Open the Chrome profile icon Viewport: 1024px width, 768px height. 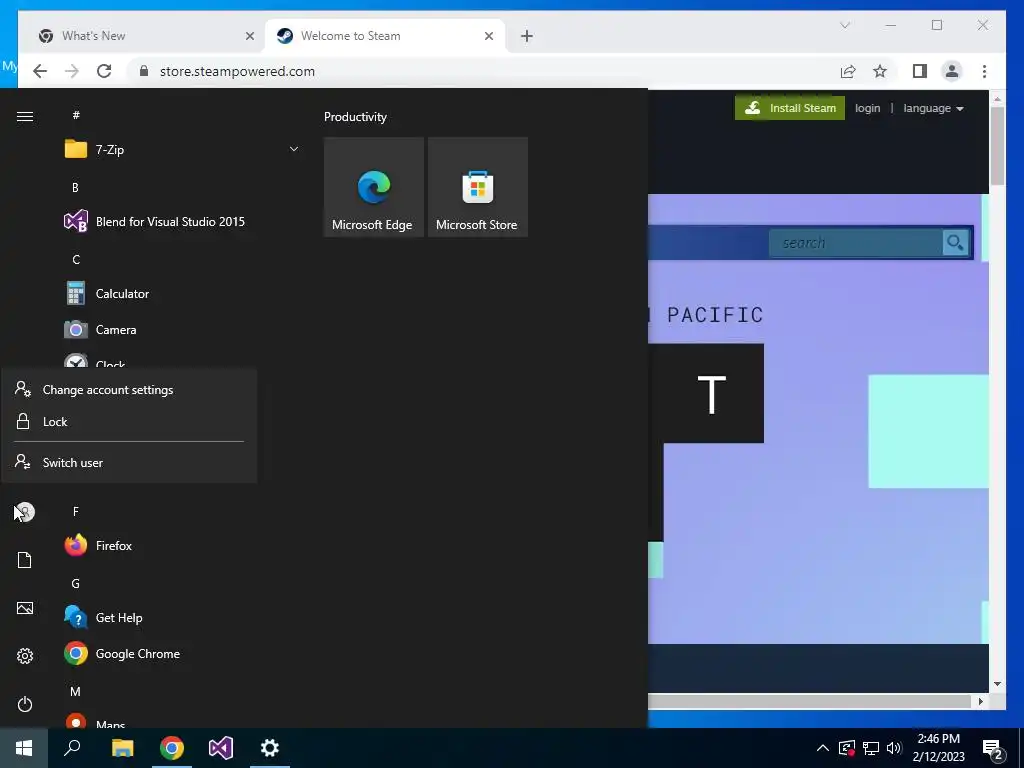tap(952, 71)
